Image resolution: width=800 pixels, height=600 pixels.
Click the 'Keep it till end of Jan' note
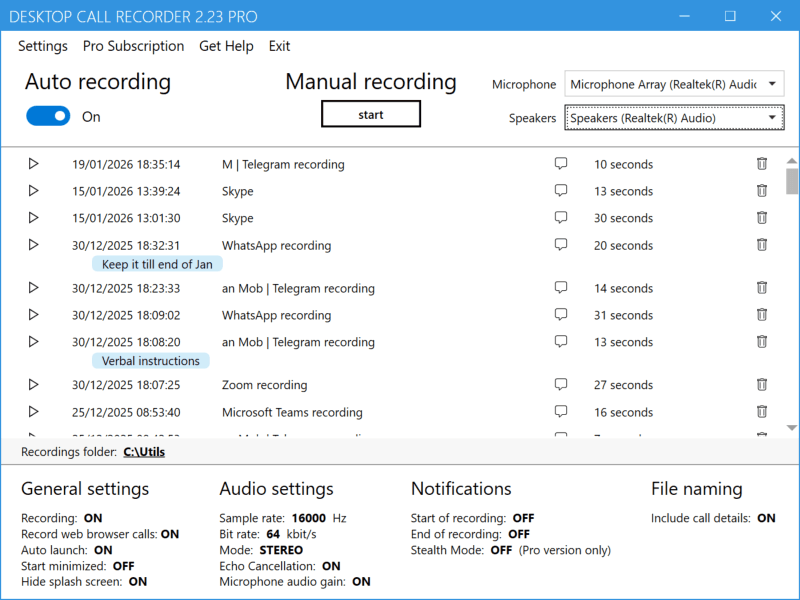157,264
